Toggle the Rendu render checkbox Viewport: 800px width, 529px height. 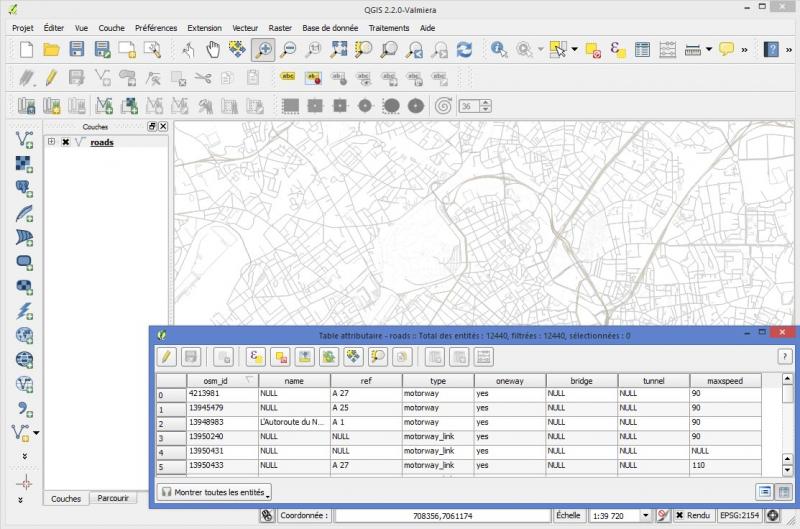680,515
